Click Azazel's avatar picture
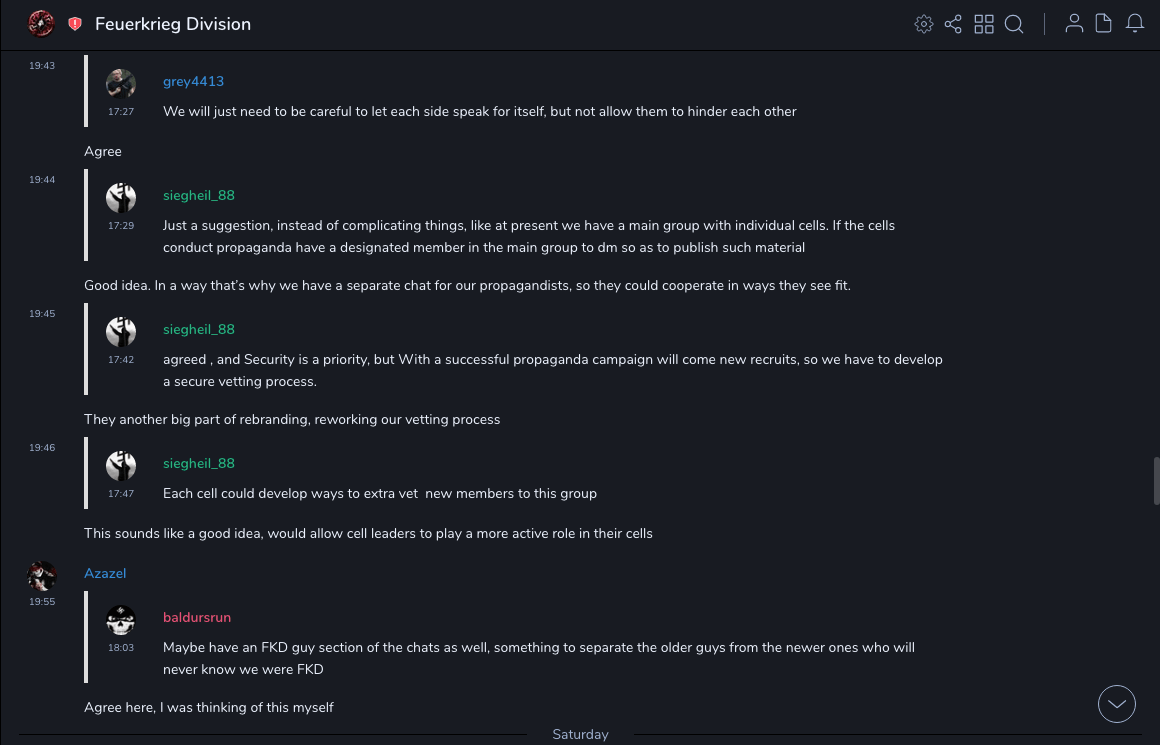Image resolution: width=1160 pixels, height=745 pixels. 41,576
